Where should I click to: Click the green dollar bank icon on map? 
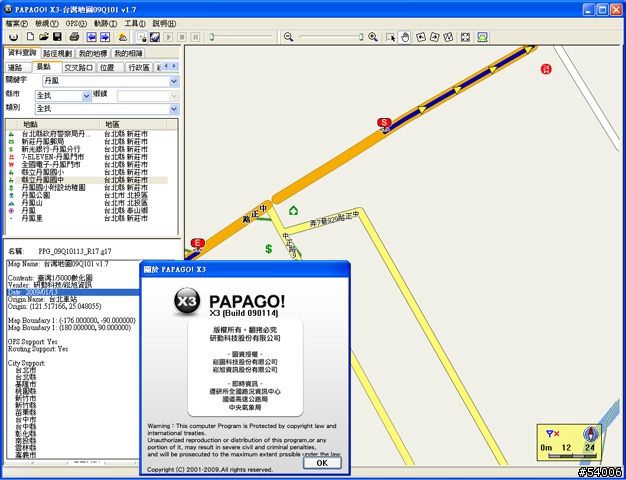point(269,249)
